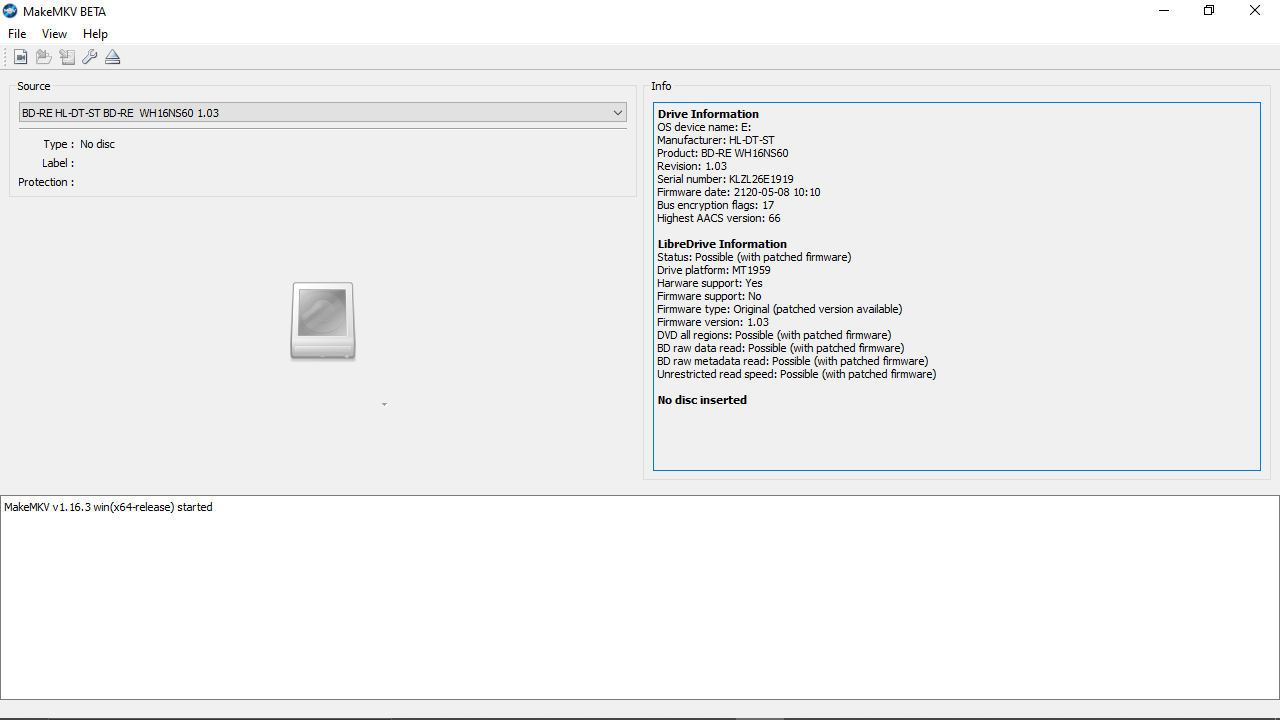
Task: Click the "Label :" field
Action: [x=58, y=163]
